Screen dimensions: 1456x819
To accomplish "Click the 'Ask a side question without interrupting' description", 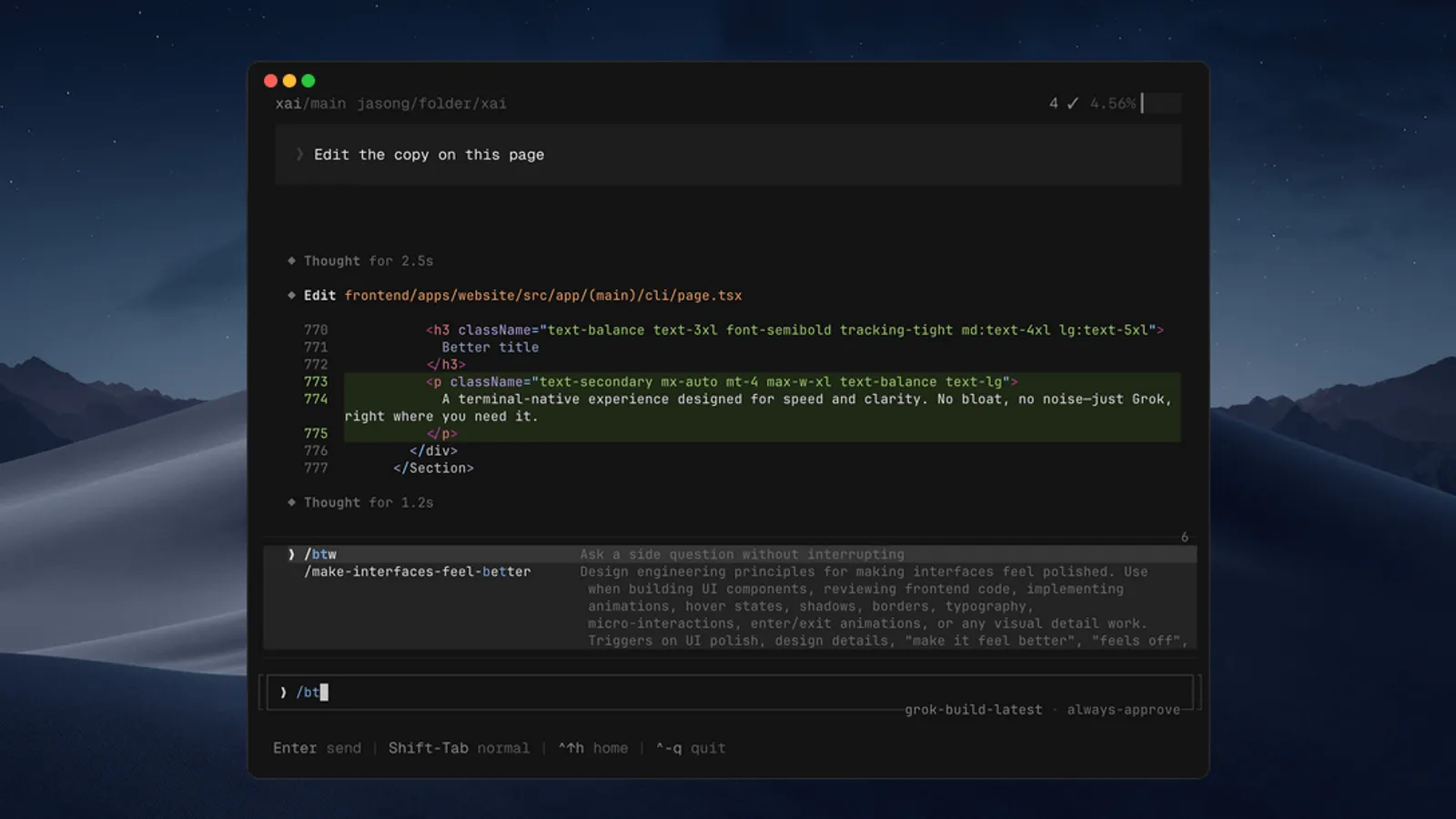I will 743,554.
